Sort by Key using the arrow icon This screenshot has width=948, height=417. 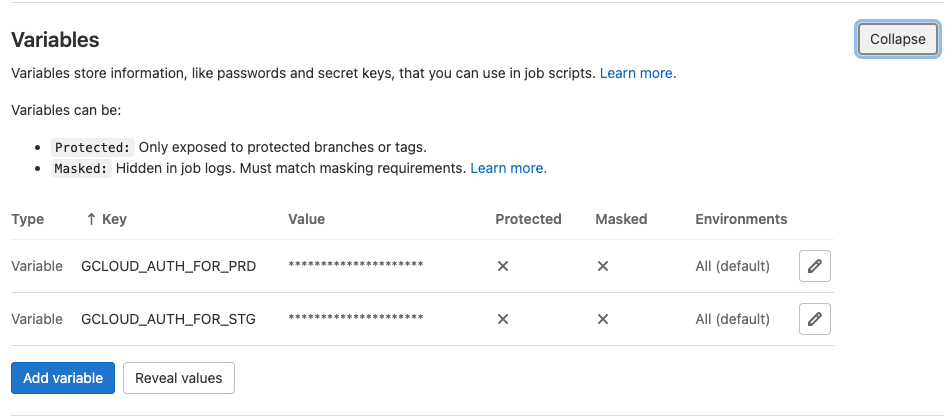click(x=91, y=219)
